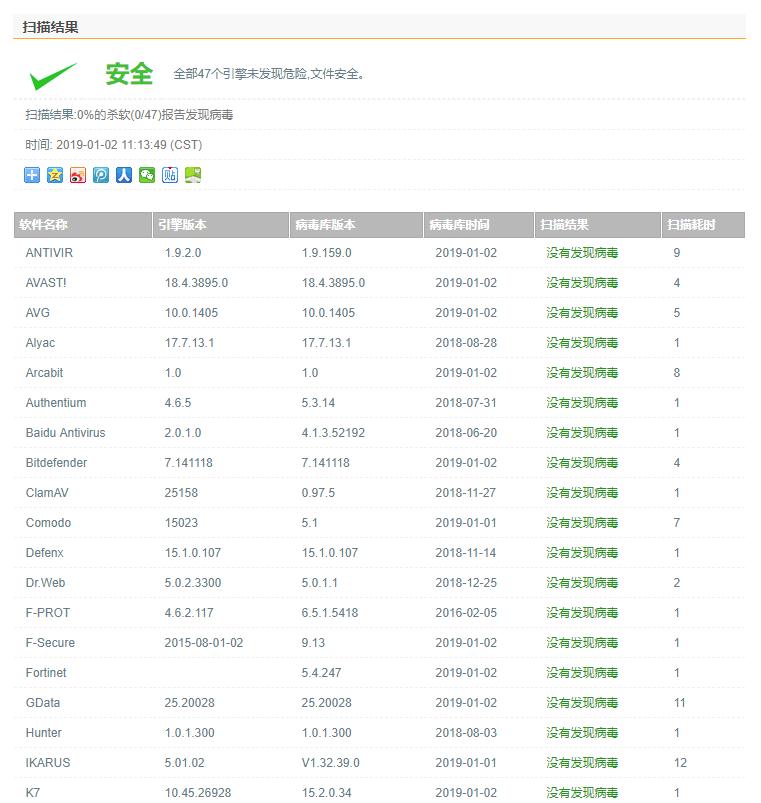Share to Tencent Weibo icon
The image size is (761, 803).
[x=101, y=175]
